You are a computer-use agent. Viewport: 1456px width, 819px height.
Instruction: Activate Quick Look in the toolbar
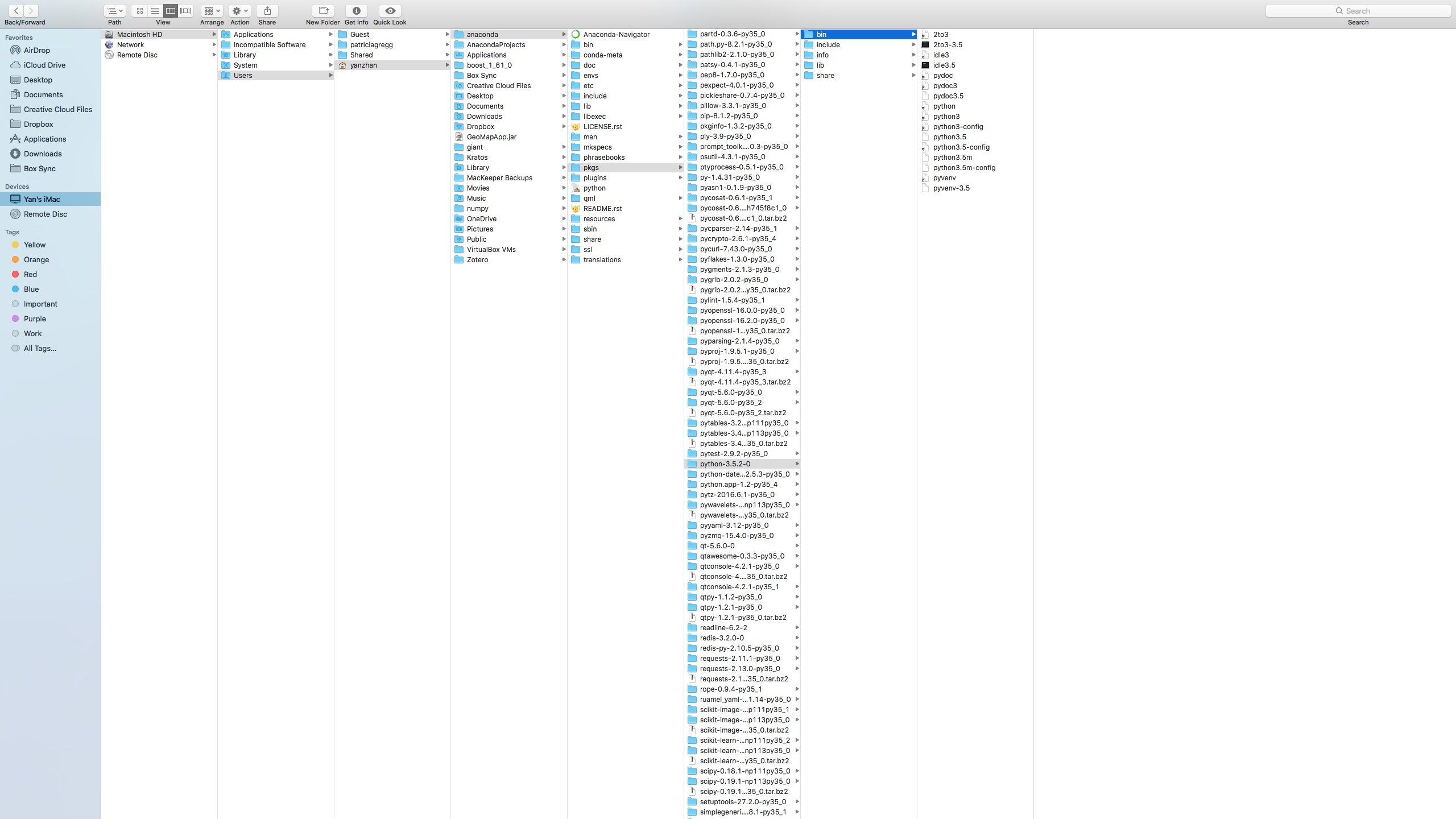tap(390, 11)
